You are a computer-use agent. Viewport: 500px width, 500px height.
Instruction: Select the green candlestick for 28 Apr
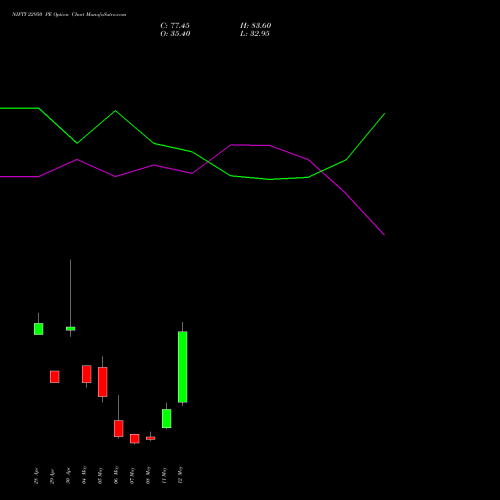(x=38, y=329)
